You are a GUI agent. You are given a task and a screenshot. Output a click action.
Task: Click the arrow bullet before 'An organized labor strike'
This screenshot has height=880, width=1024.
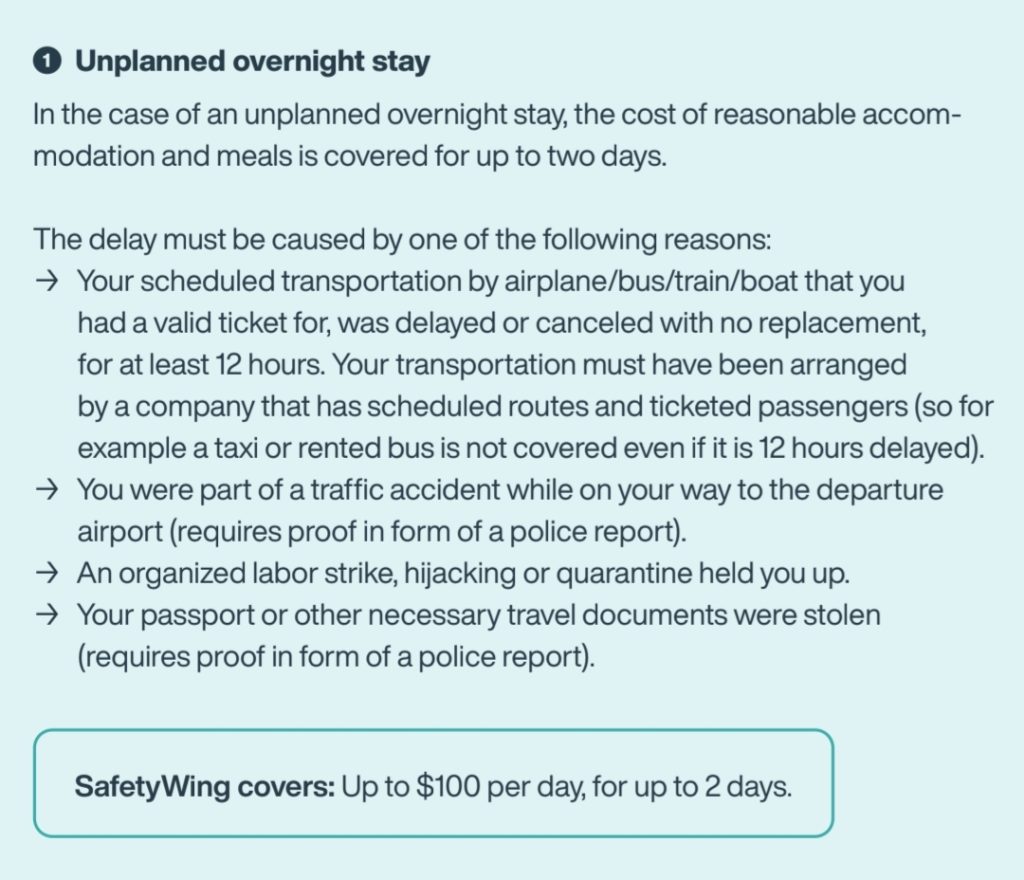tap(45, 575)
